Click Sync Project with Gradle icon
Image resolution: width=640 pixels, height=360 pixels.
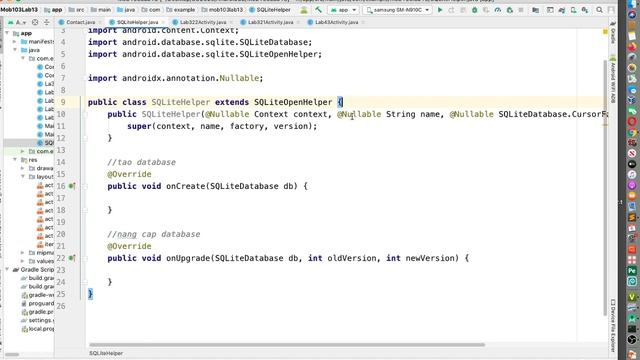coord(562,10)
